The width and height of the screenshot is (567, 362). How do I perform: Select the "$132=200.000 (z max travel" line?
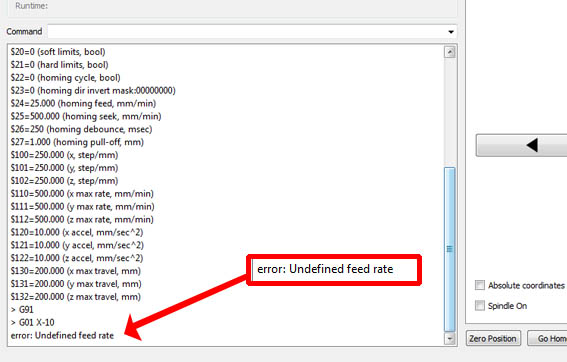tap(76, 297)
